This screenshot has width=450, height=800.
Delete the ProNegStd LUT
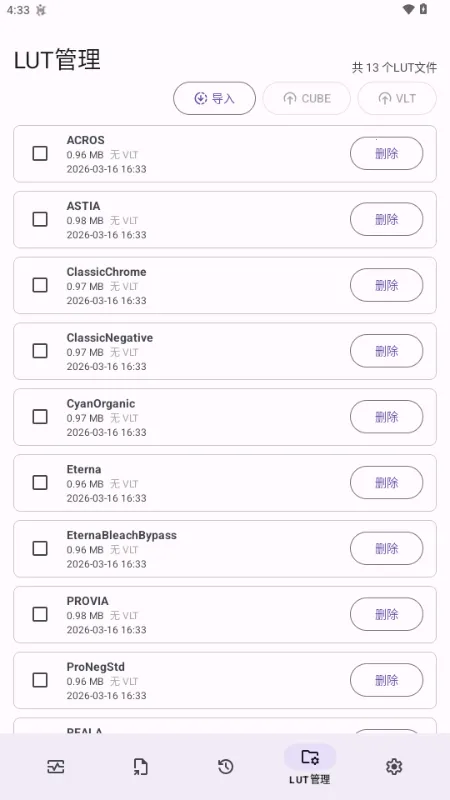pyautogui.click(x=386, y=680)
